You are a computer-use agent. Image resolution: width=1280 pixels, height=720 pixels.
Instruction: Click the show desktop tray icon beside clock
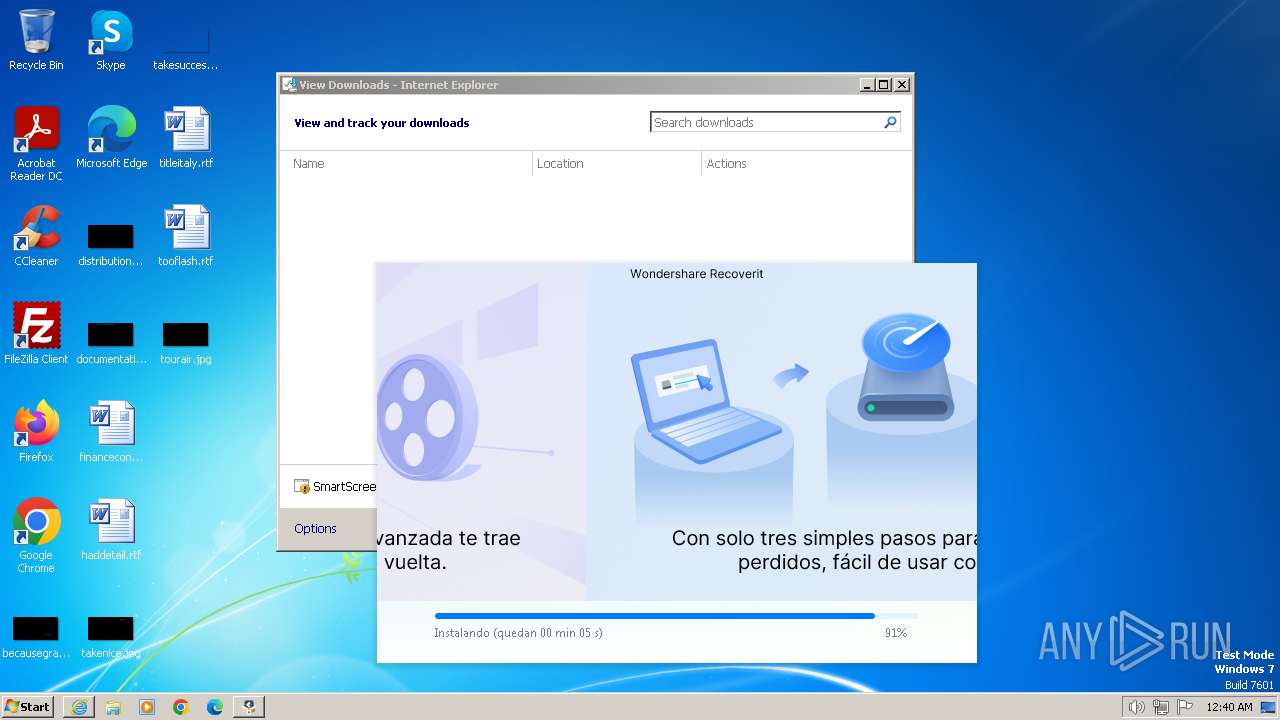pyautogui.click(x=1269, y=707)
